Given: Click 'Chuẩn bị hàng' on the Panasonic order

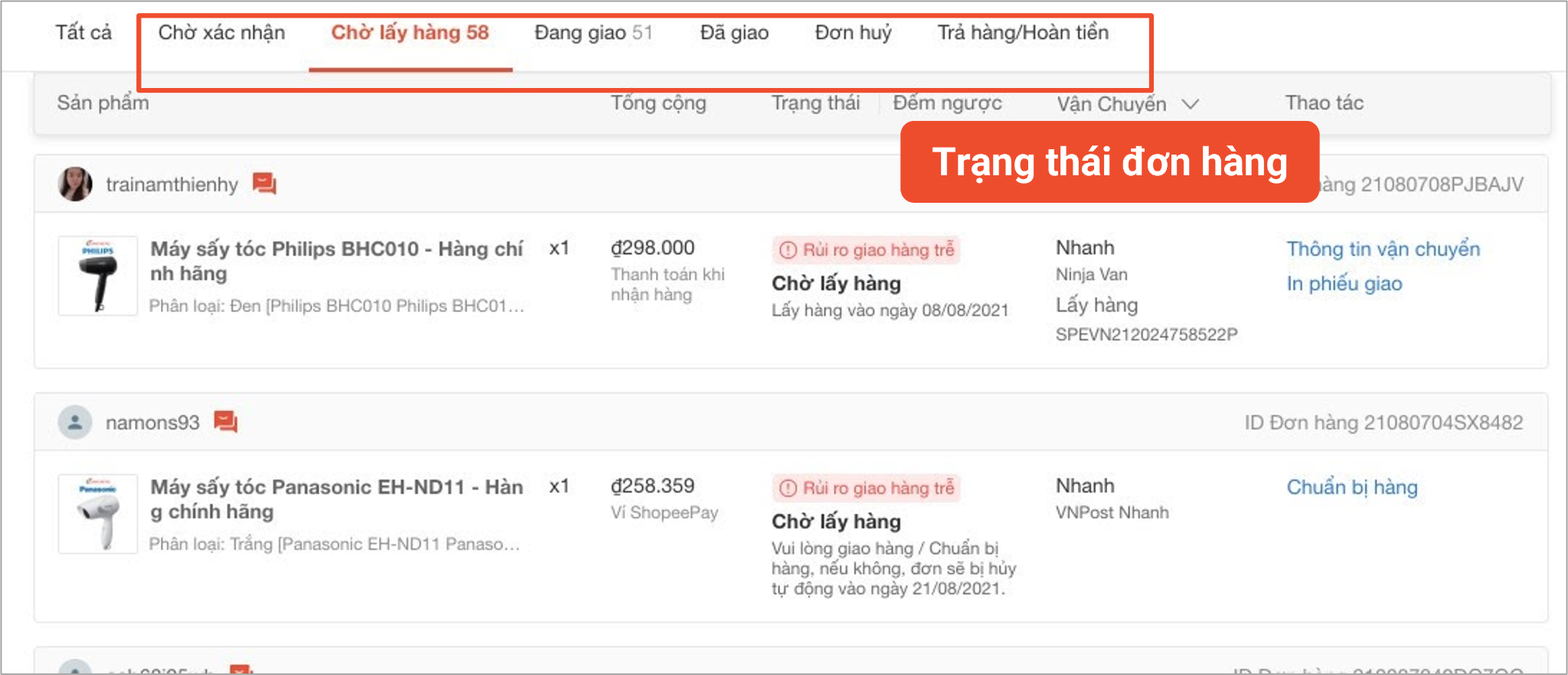Looking at the screenshot, I should [x=1351, y=487].
